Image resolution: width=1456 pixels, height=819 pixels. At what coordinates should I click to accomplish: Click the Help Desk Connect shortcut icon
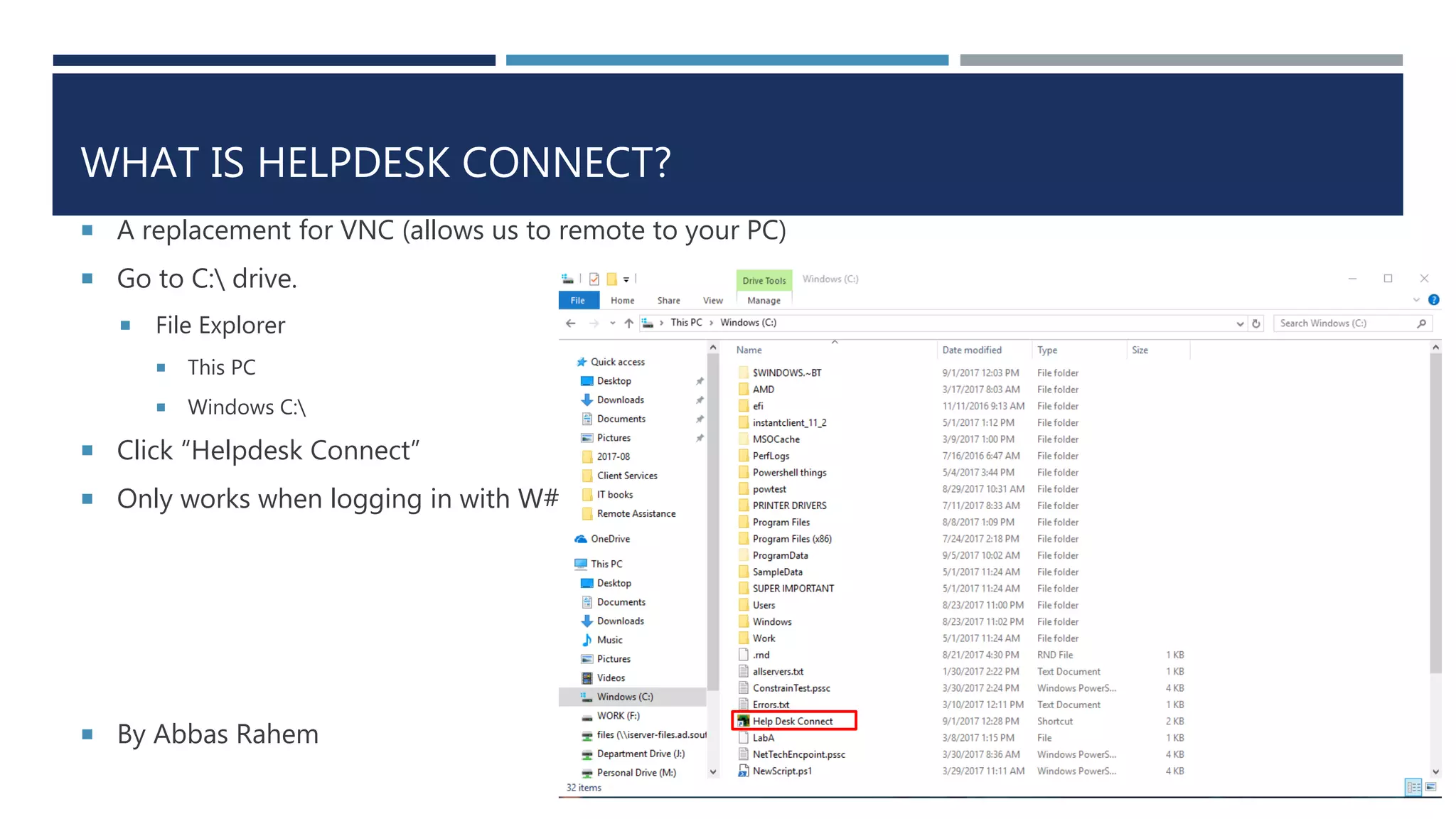[x=744, y=721]
